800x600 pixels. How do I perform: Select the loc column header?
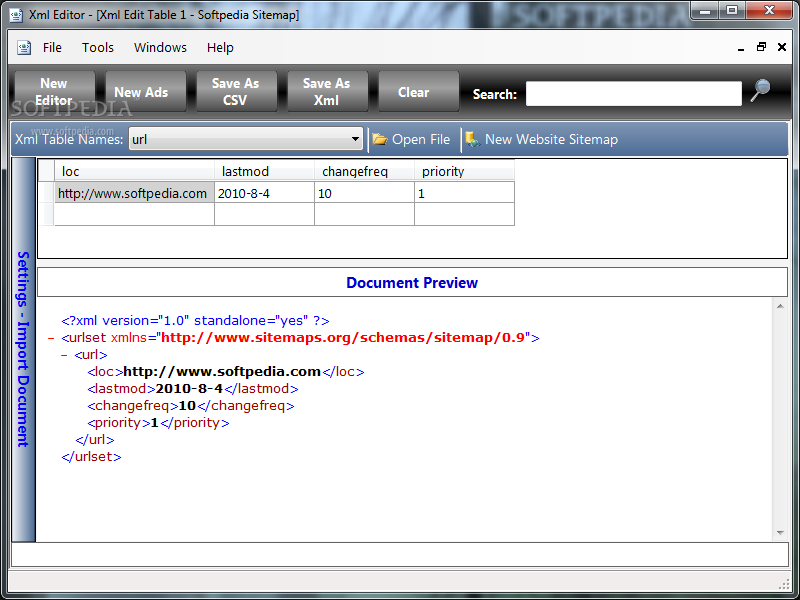coord(134,171)
